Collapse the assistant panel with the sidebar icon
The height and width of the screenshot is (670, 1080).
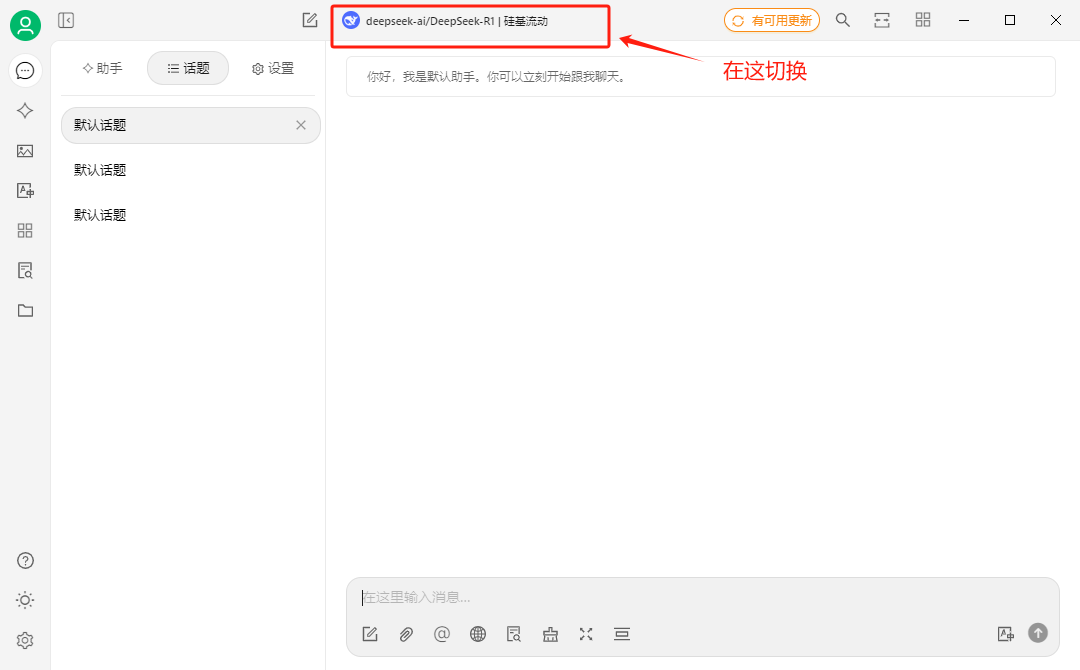(66, 19)
